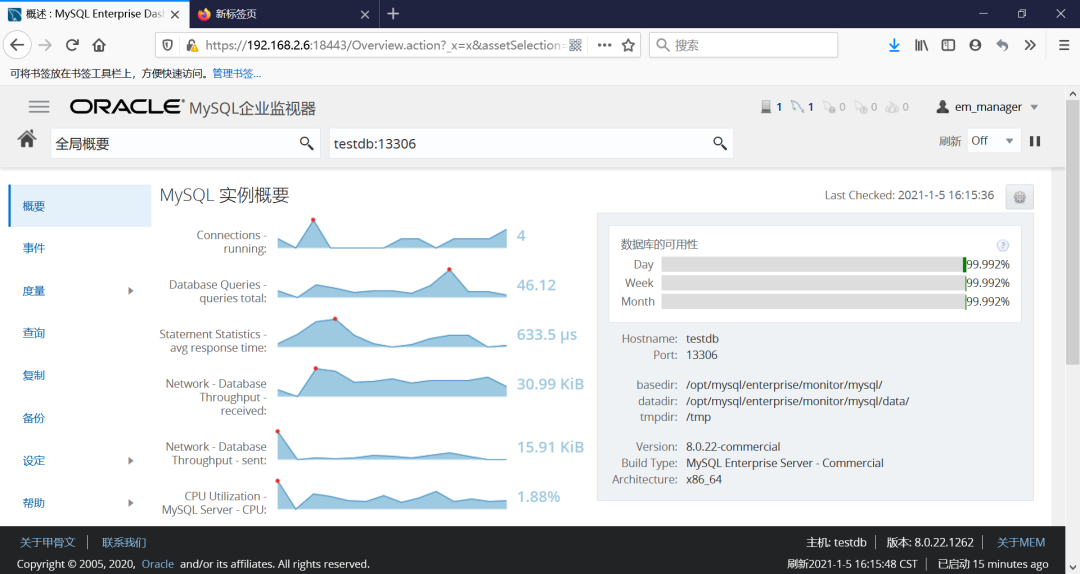Expand the 设定 submenu arrow
The image size is (1080, 574).
130,460
